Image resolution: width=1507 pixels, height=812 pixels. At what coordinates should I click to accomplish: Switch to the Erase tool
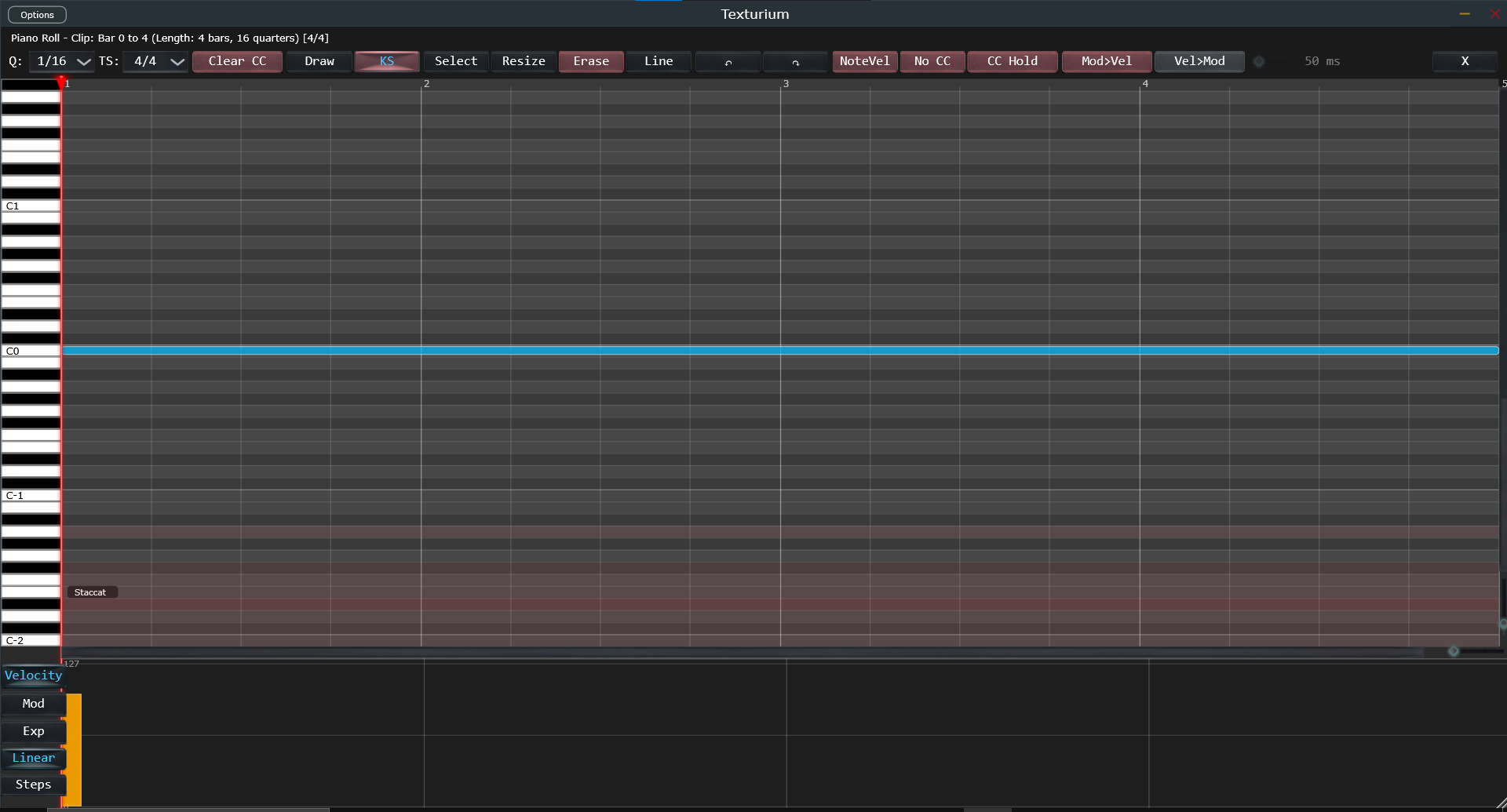pos(591,61)
